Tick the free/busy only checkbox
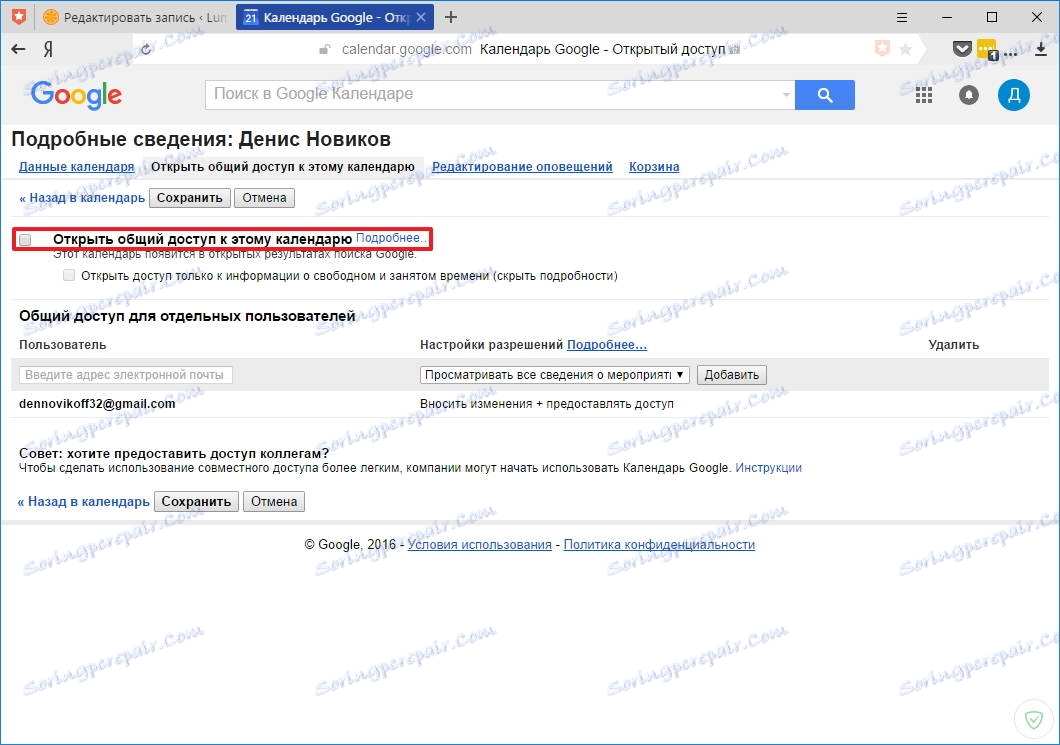Image resolution: width=1060 pixels, height=745 pixels. pos(69,275)
